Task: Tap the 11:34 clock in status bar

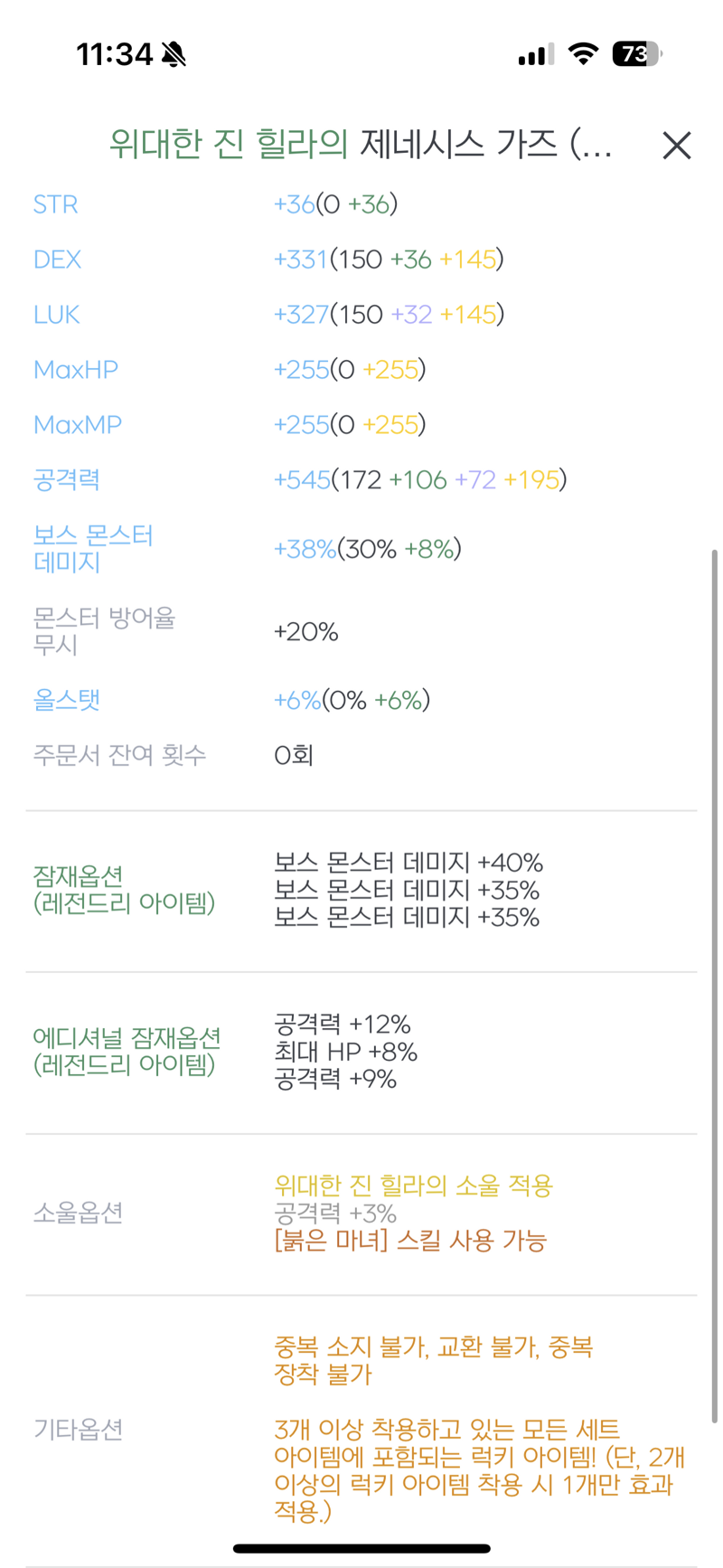Action: (115, 54)
